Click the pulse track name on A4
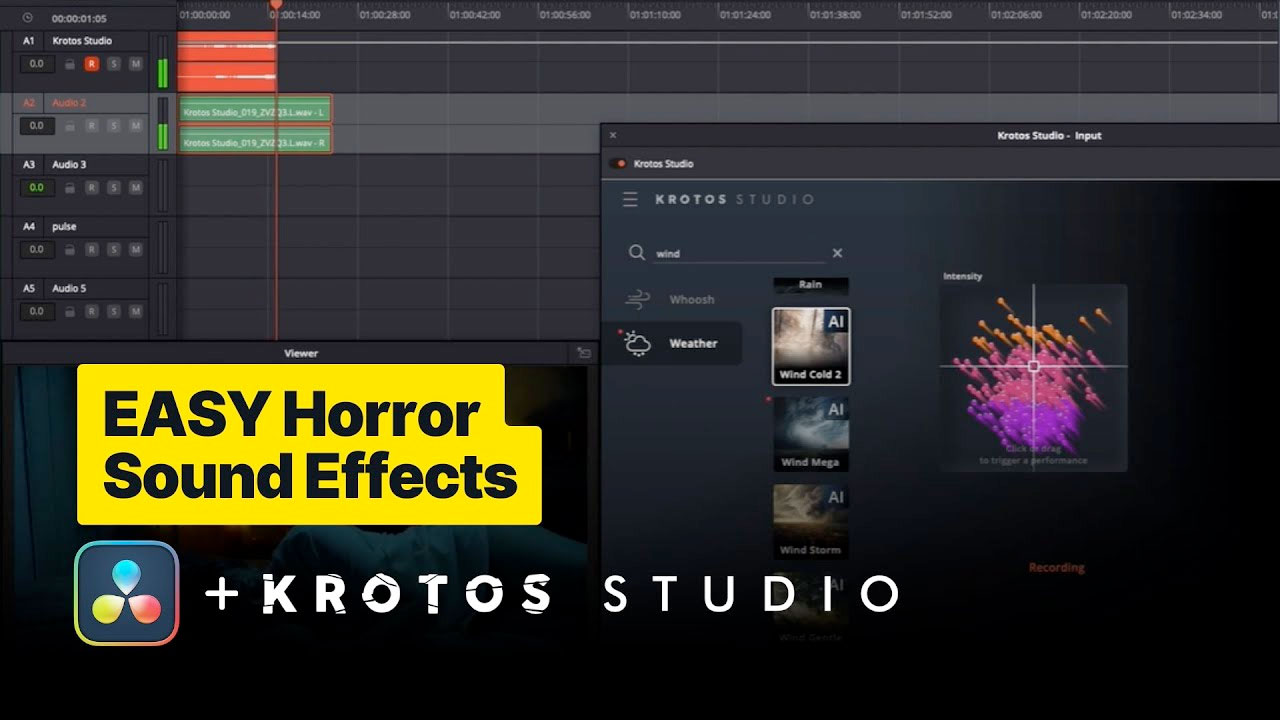The image size is (1280, 720). 64,227
